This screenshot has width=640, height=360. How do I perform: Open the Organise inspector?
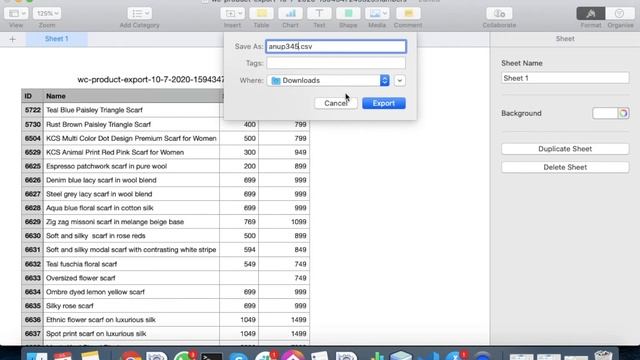[x=620, y=13]
